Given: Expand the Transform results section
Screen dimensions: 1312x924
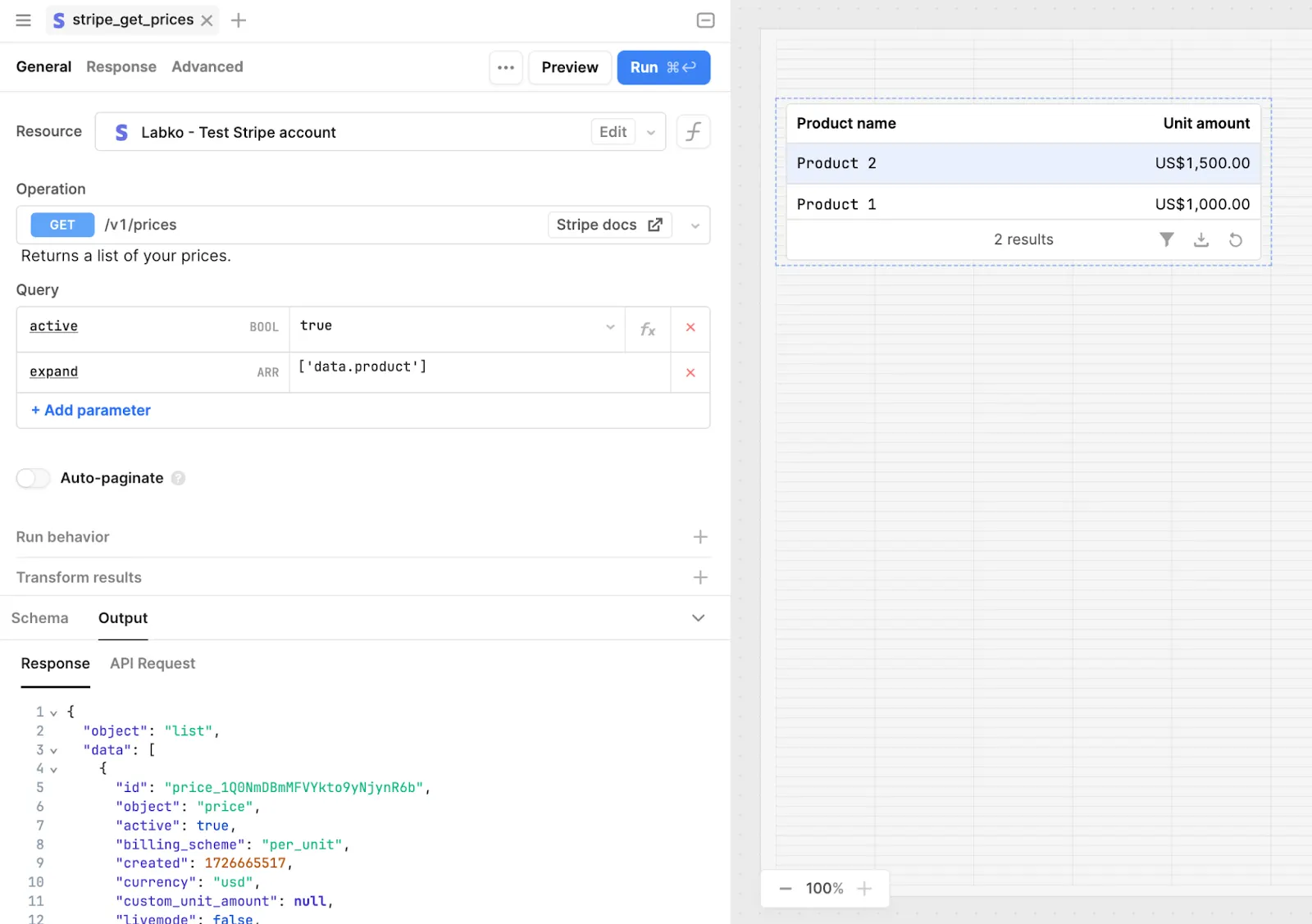Looking at the screenshot, I should [700, 578].
